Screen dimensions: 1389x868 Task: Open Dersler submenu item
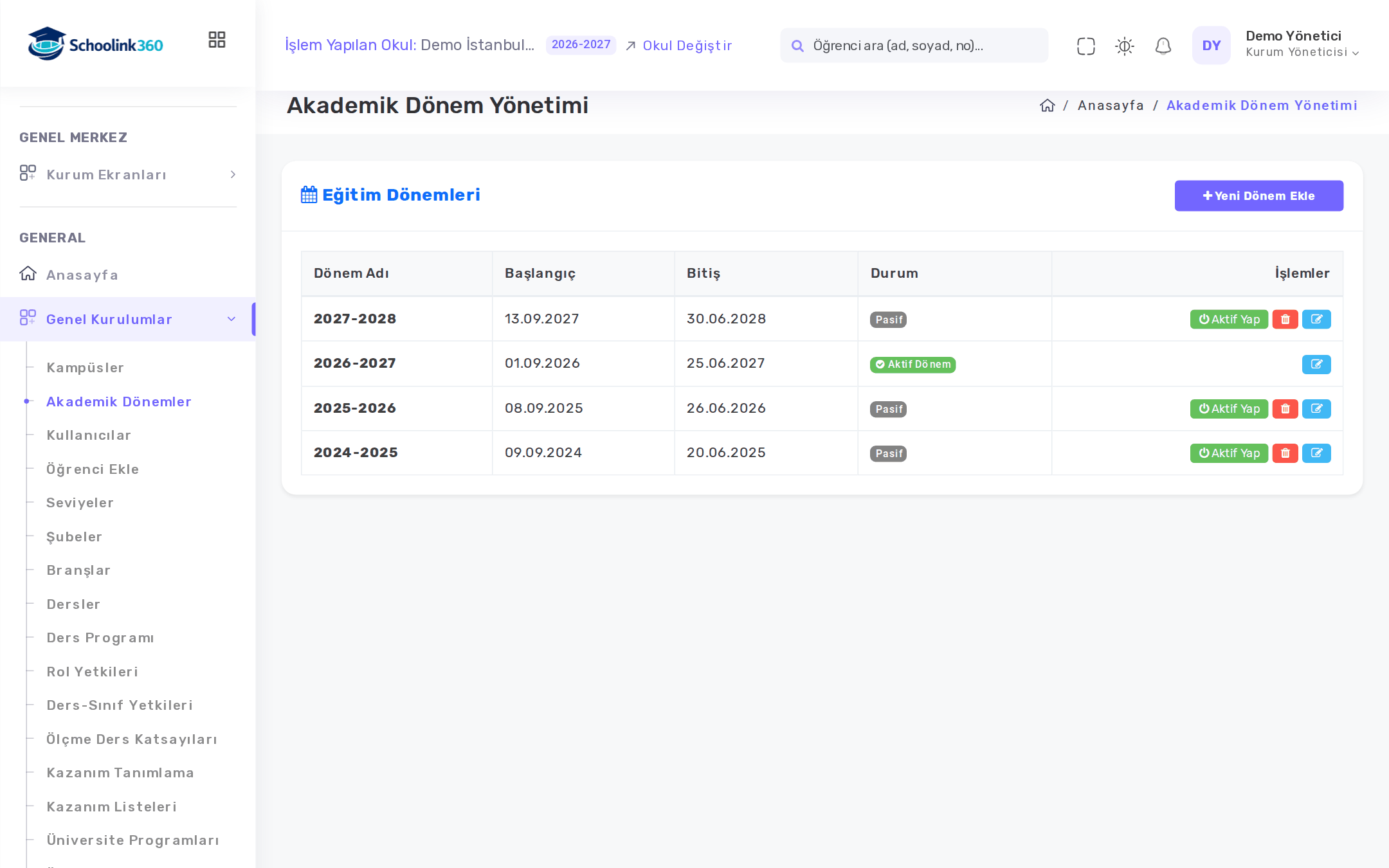(73, 604)
